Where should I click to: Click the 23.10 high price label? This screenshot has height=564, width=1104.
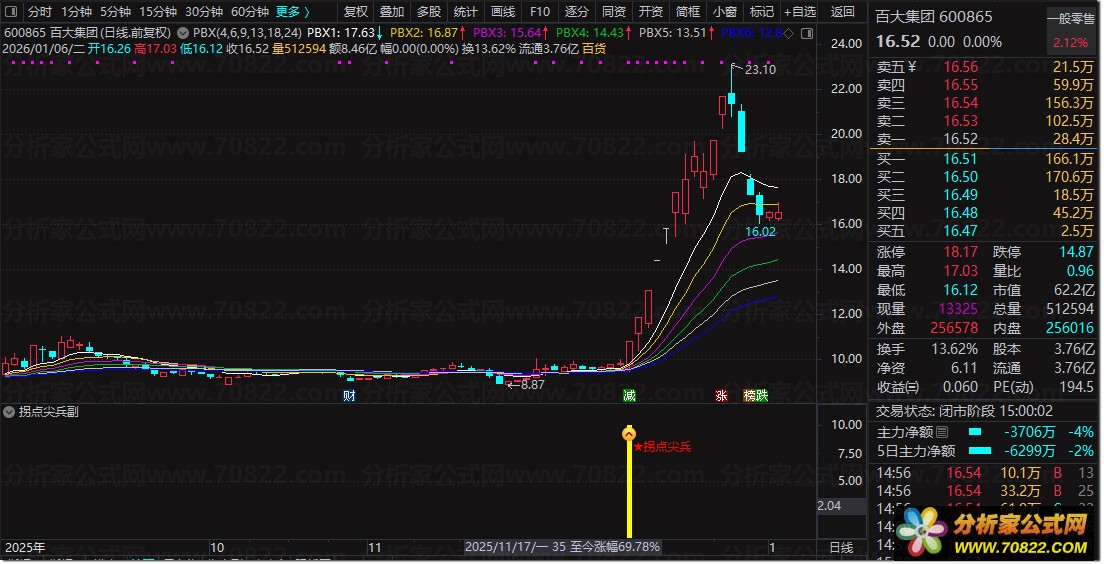[x=760, y=69]
